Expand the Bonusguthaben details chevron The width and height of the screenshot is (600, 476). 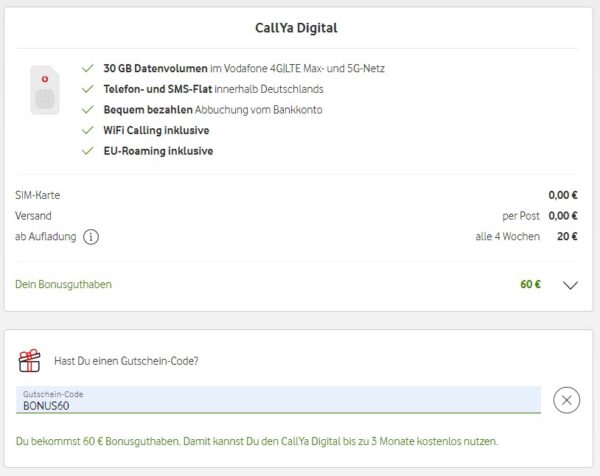coord(570,285)
